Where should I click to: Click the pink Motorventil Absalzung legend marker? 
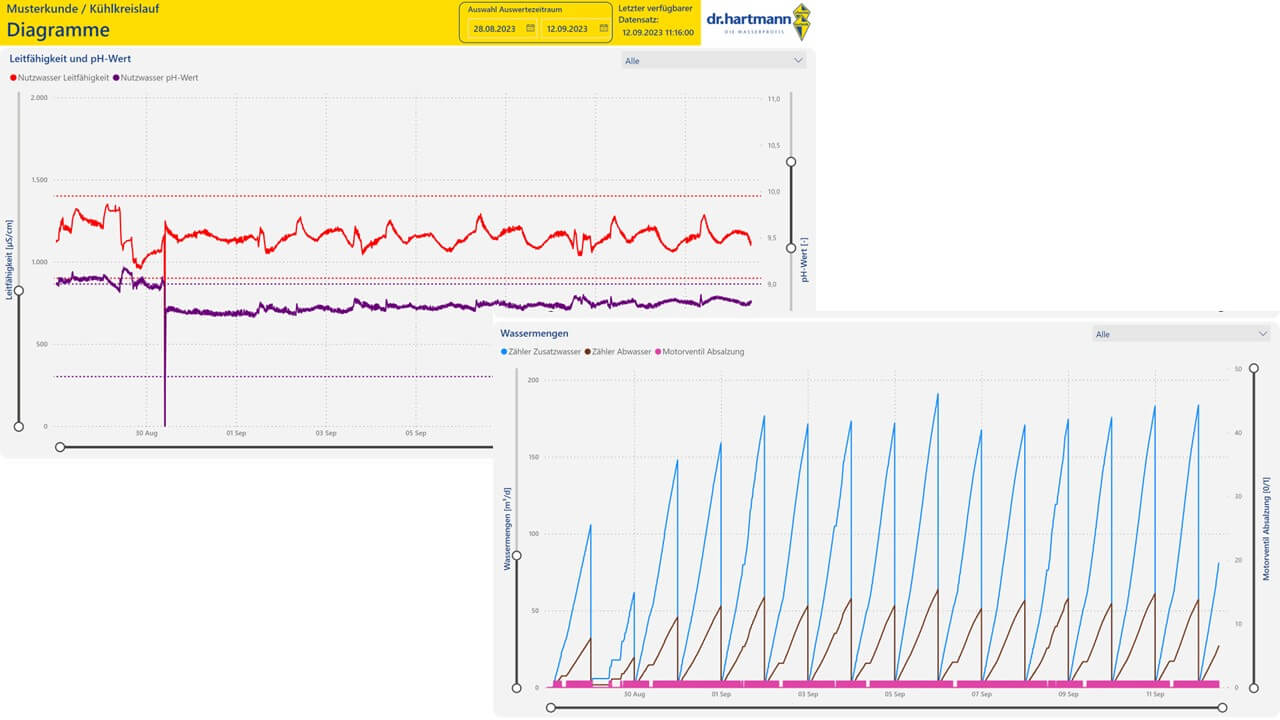point(658,352)
